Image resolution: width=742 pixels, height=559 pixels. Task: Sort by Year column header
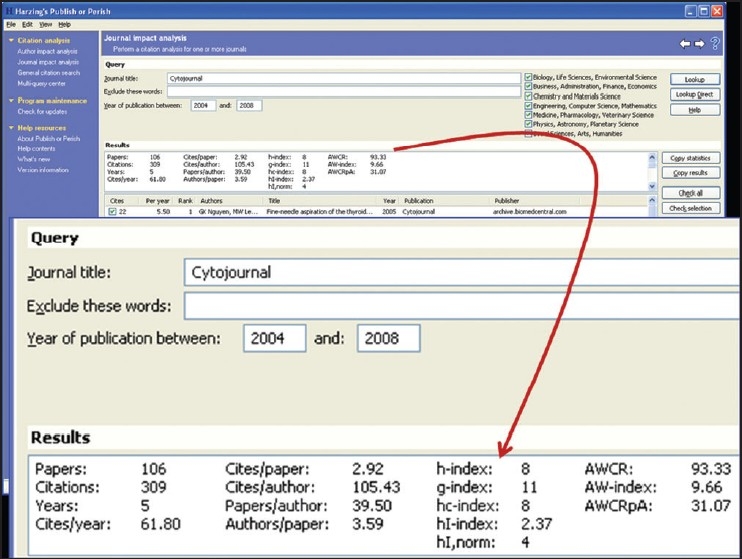coord(389,201)
